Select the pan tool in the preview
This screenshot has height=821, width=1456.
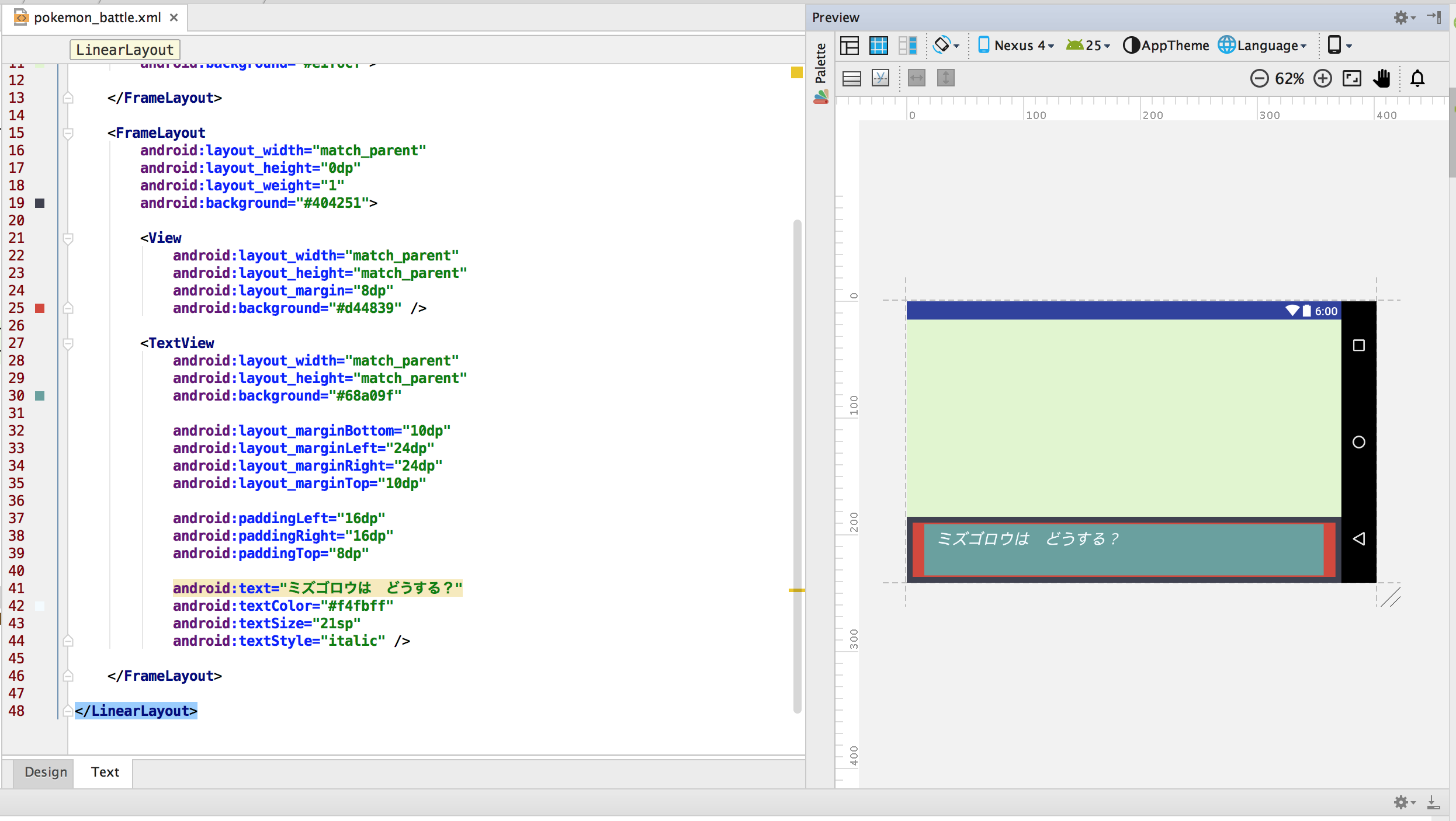pyautogui.click(x=1382, y=78)
